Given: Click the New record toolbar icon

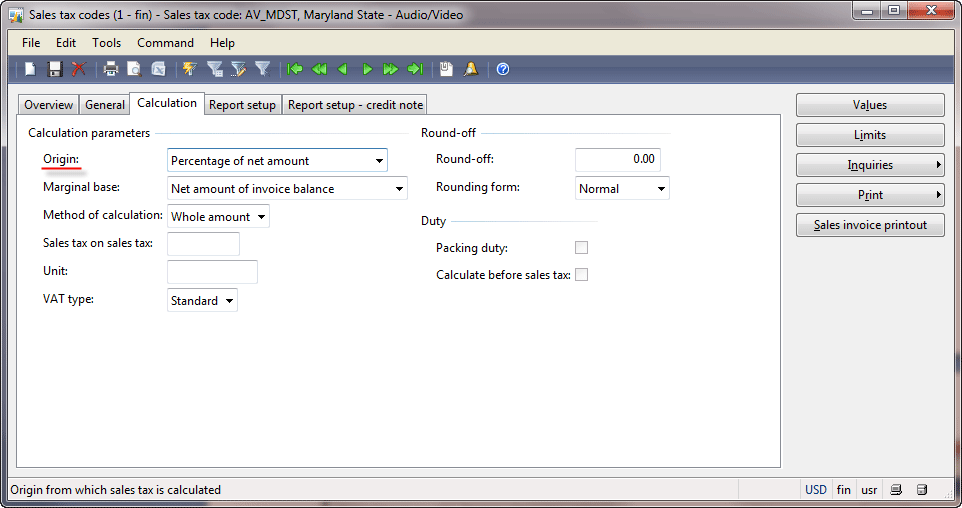Looking at the screenshot, I should pos(30,69).
